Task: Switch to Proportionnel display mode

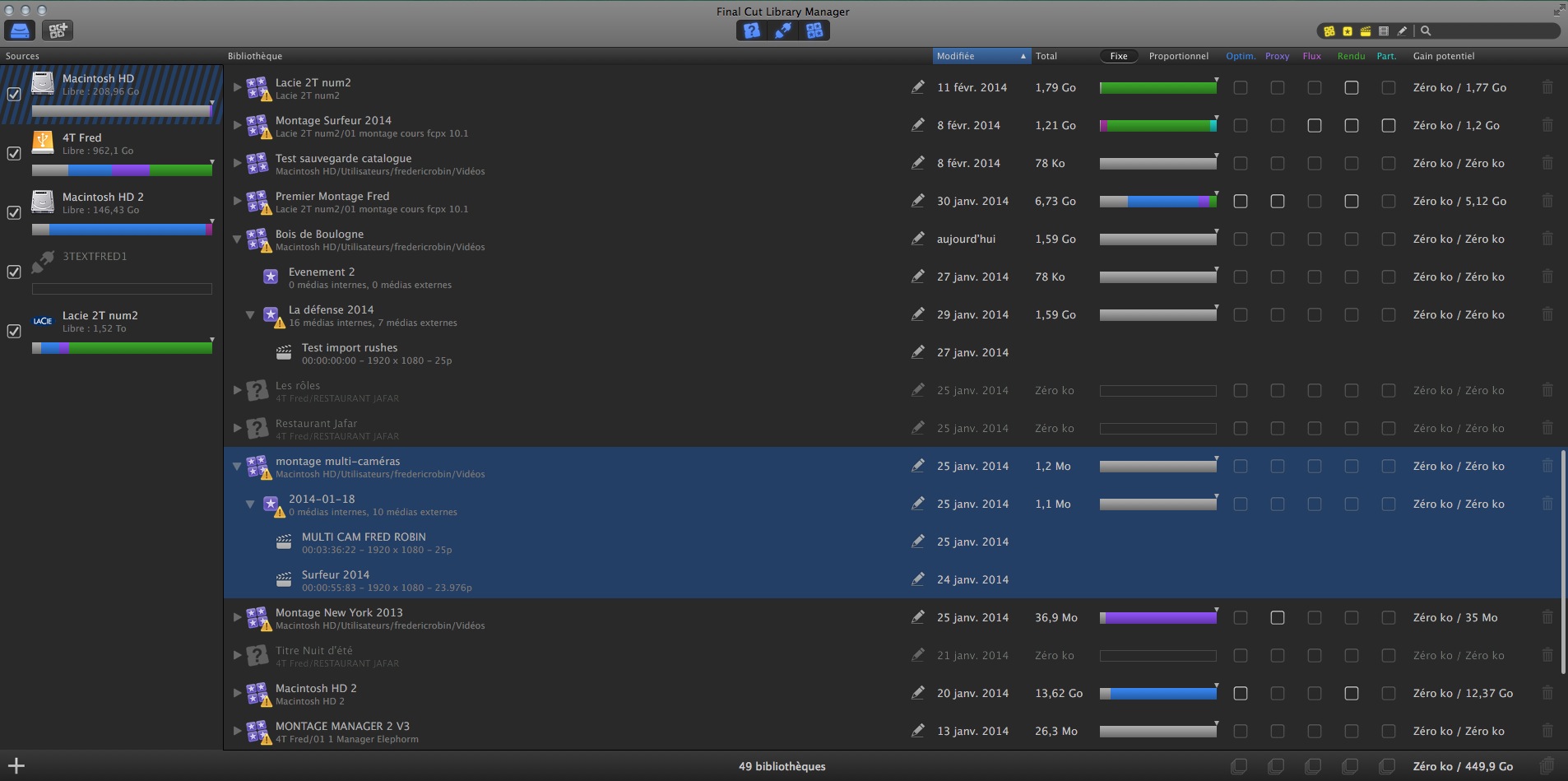Action: point(1178,56)
